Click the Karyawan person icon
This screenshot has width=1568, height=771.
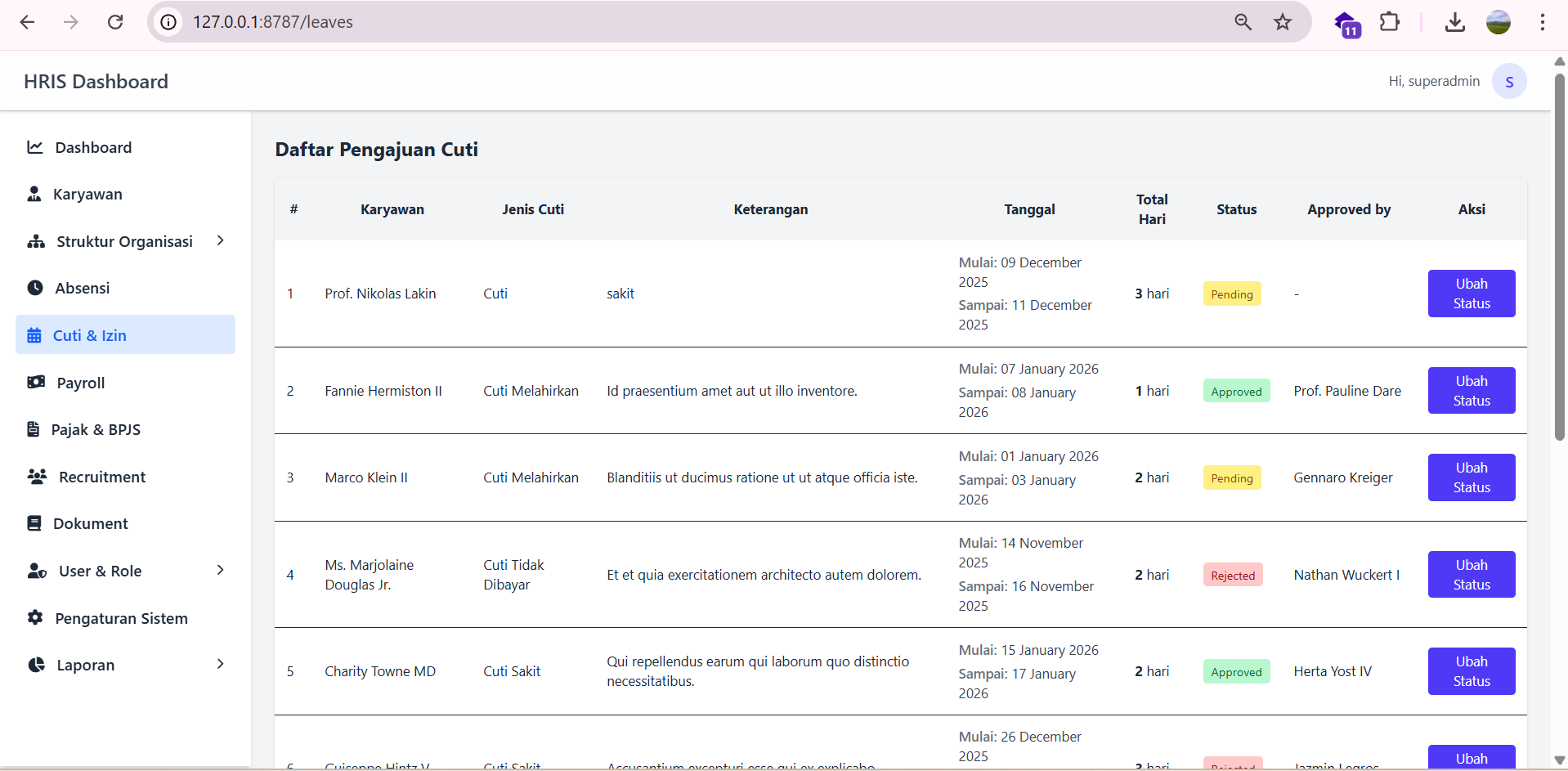[x=34, y=194]
